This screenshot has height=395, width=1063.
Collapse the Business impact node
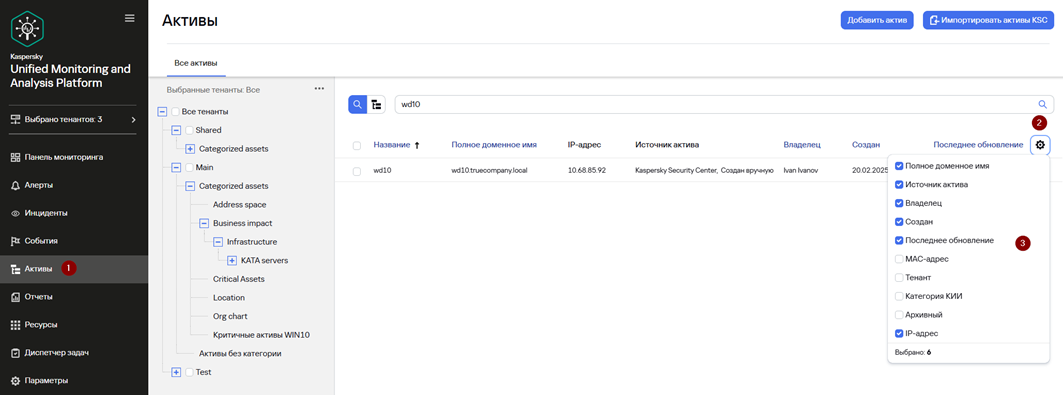pyautogui.click(x=204, y=223)
